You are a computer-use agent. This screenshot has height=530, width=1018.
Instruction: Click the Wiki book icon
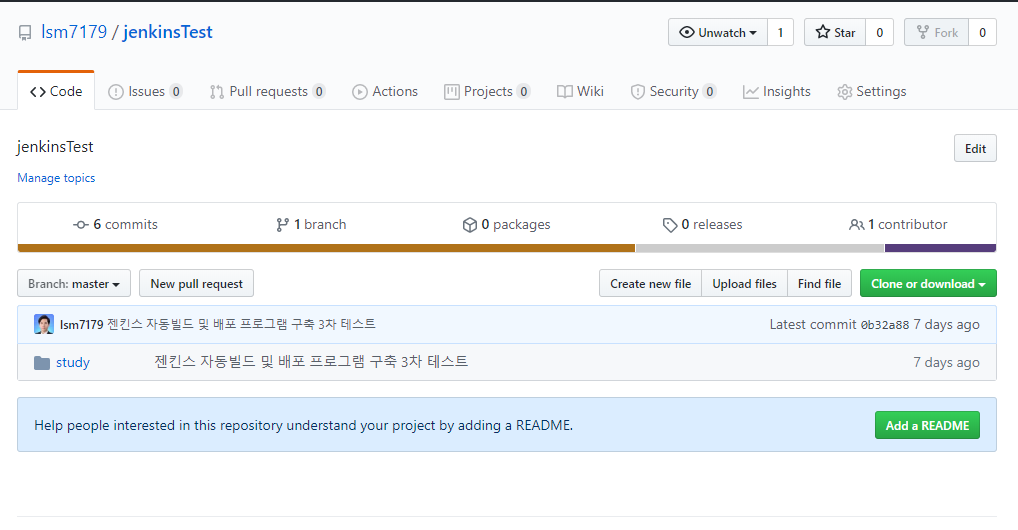point(565,92)
